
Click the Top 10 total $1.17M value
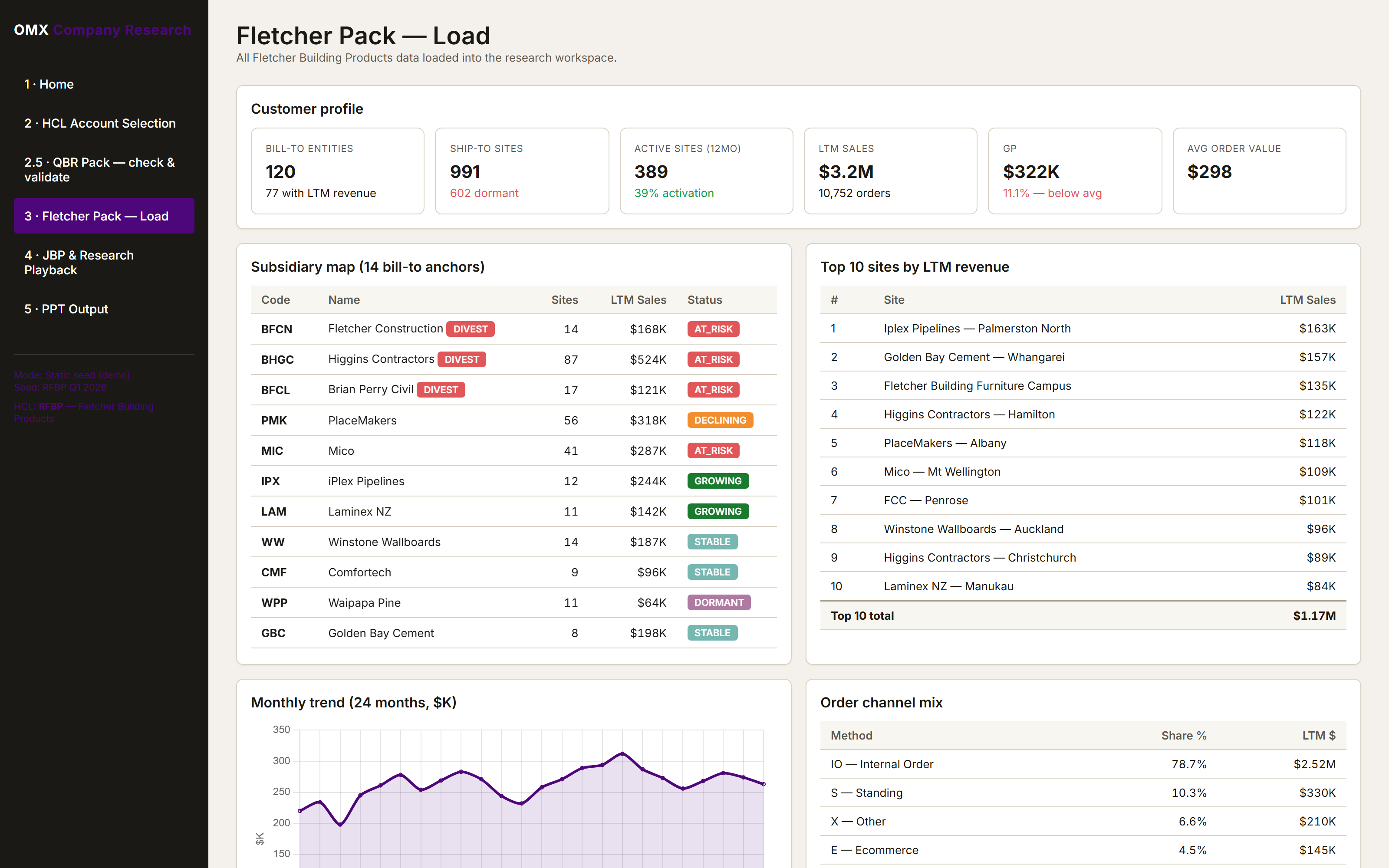tap(1314, 616)
